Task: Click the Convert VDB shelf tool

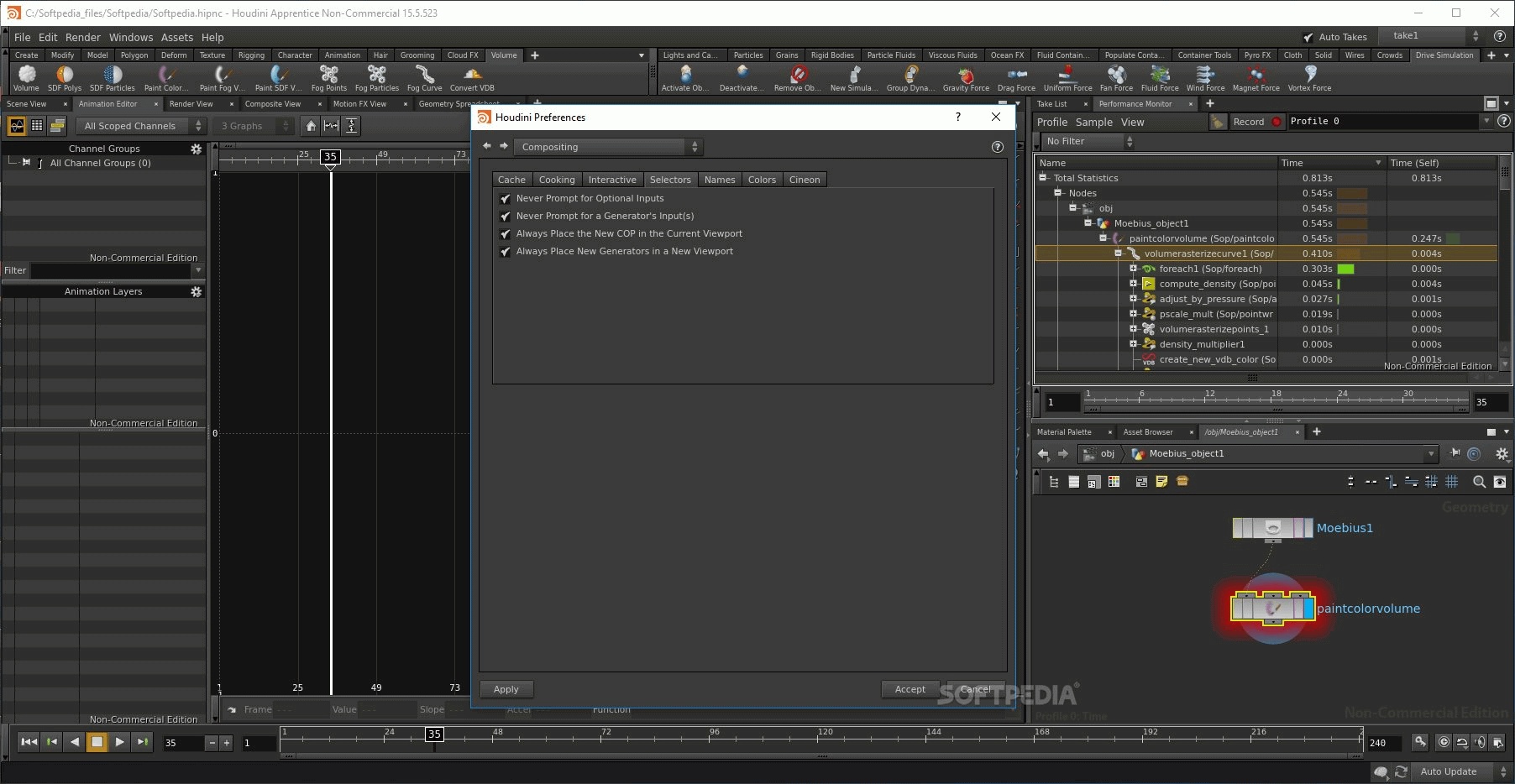Action: click(472, 78)
